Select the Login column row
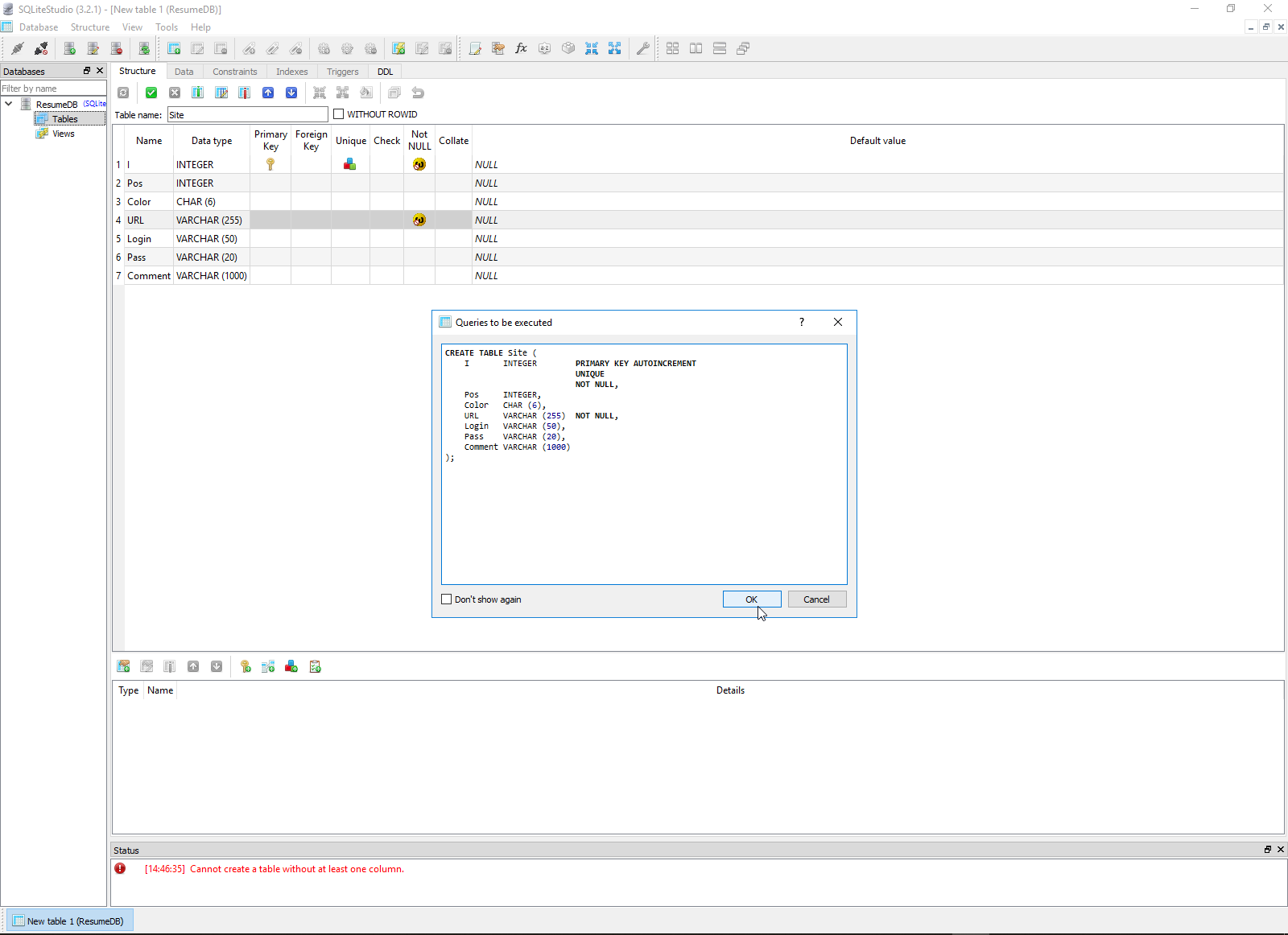This screenshot has height=935, width=1288. tap(698, 238)
